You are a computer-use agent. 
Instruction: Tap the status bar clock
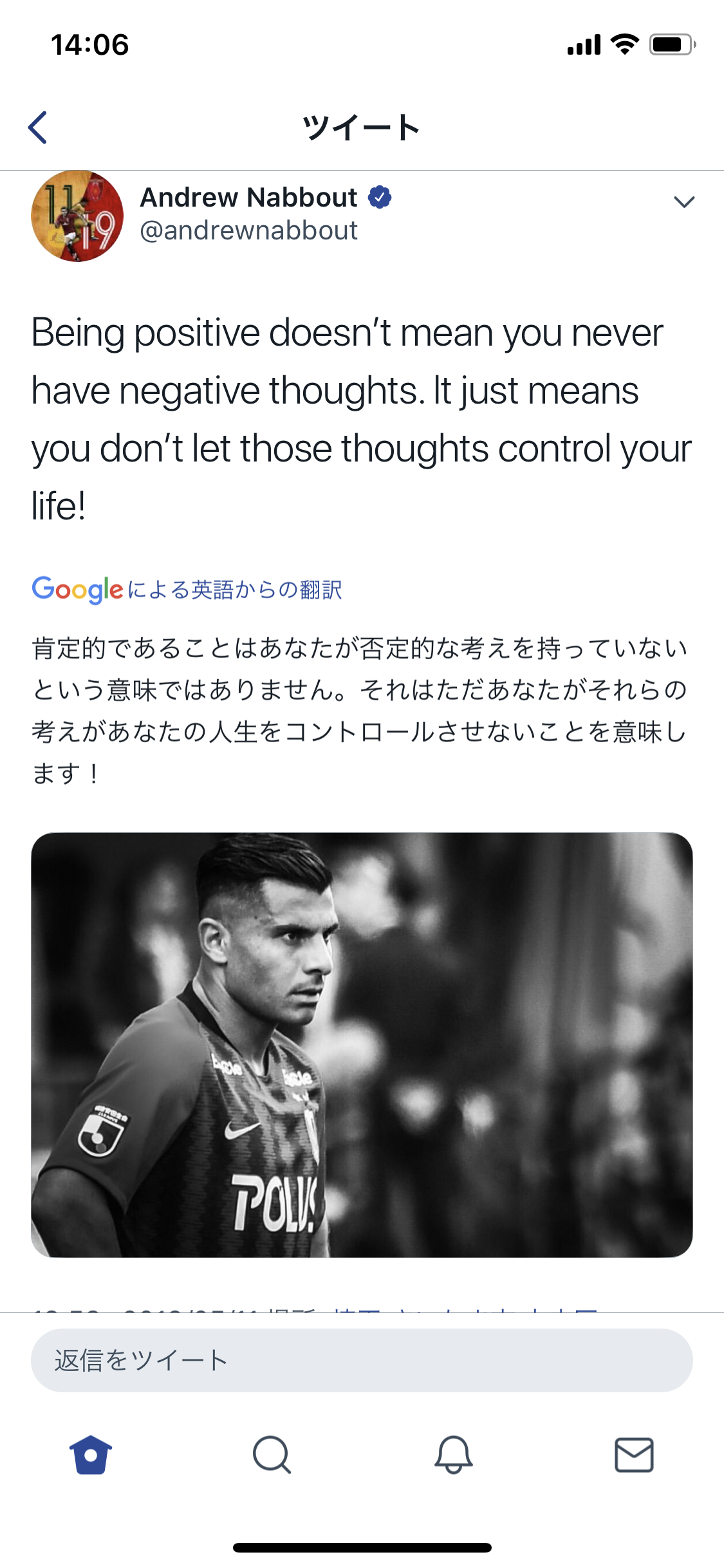(x=90, y=44)
